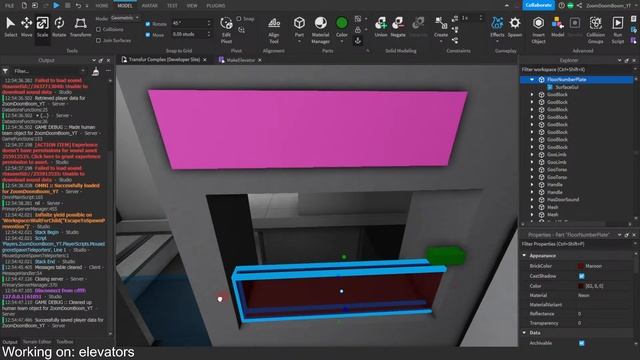
Task: Open the Align Tool
Action: (274, 30)
